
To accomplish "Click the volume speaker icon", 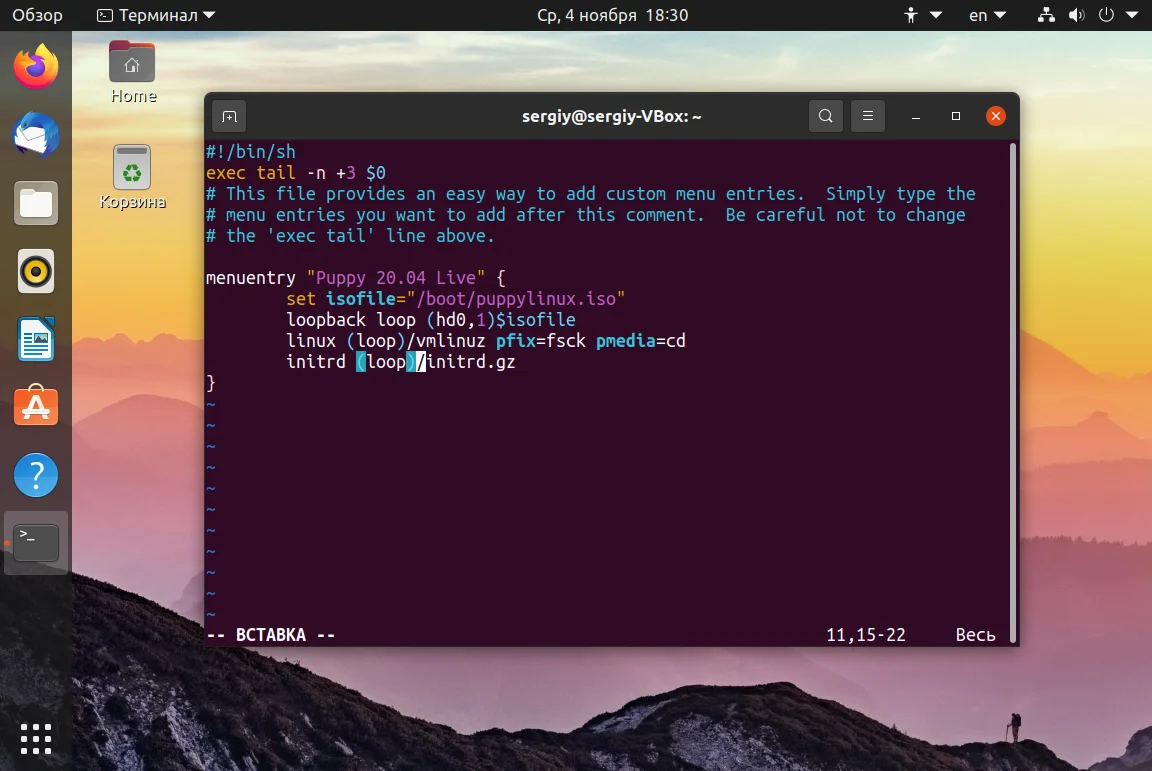I will tap(1076, 15).
